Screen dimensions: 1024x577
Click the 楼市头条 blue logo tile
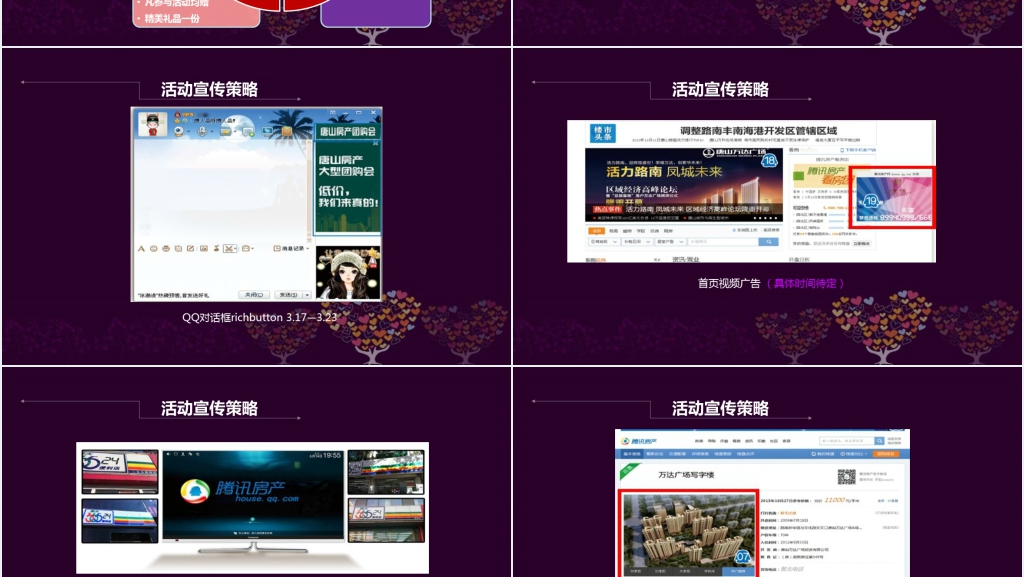click(x=602, y=134)
